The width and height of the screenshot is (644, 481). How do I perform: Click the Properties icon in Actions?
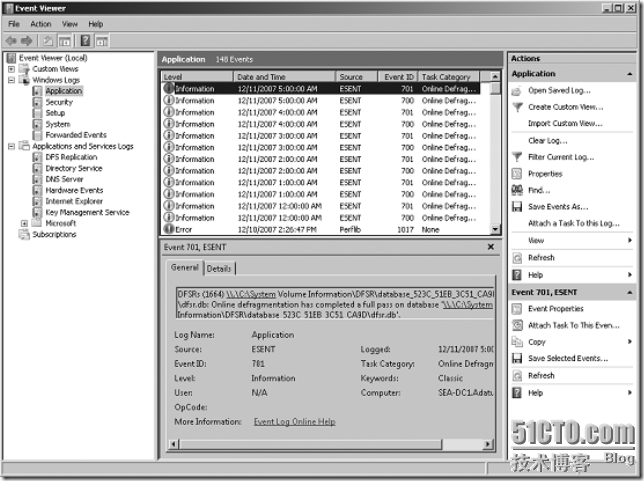click(517, 174)
